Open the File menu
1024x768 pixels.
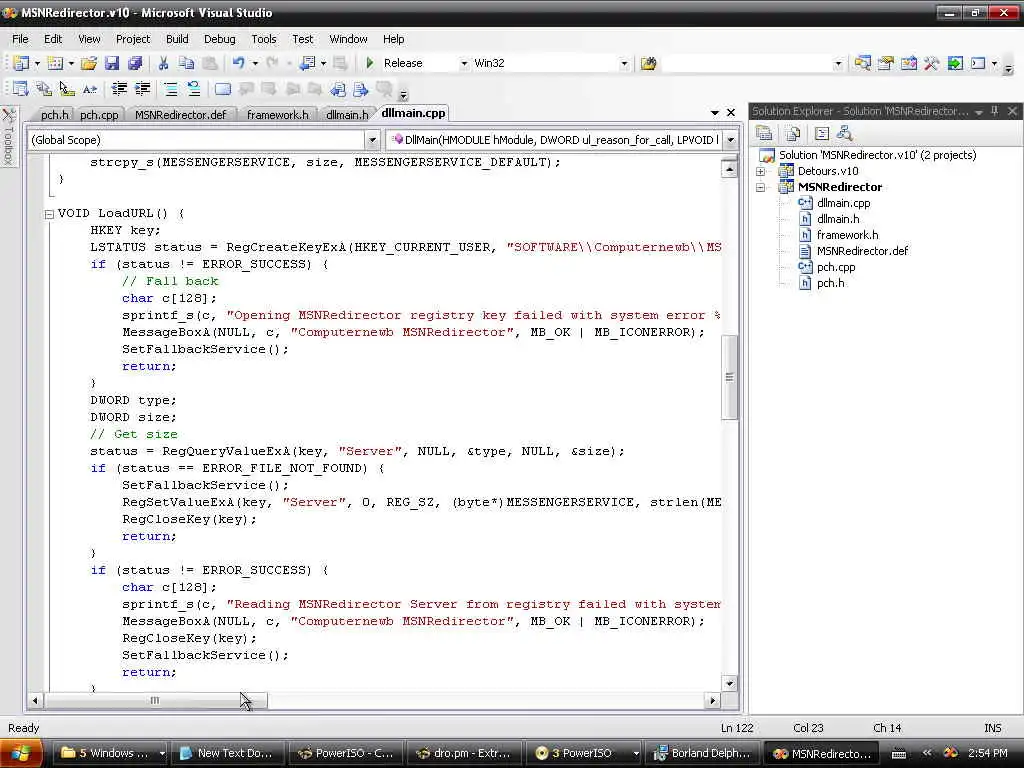[20, 39]
